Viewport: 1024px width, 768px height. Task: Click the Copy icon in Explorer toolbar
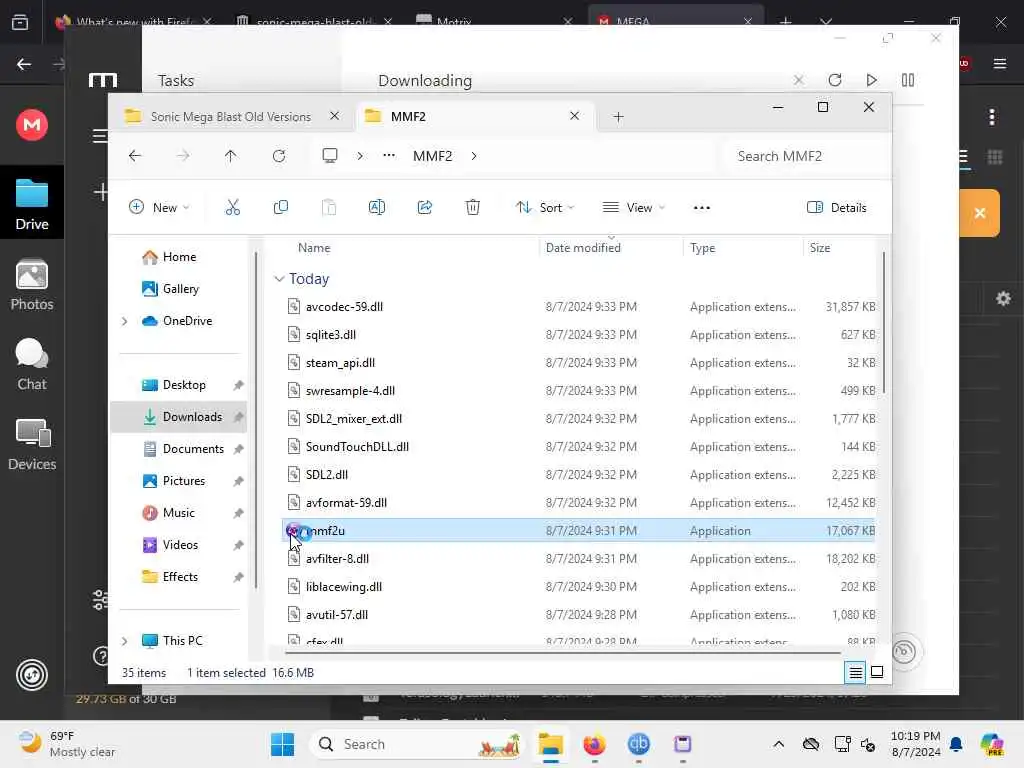pyautogui.click(x=281, y=208)
